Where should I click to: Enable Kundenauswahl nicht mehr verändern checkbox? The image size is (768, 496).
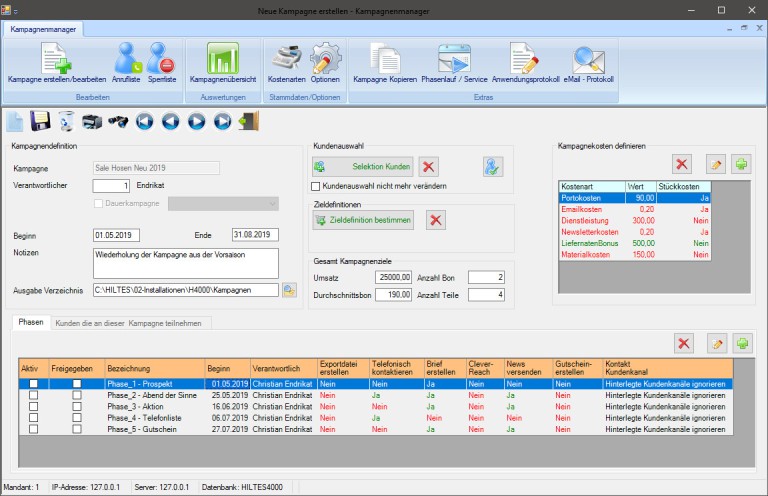pyautogui.click(x=317, y=186)
